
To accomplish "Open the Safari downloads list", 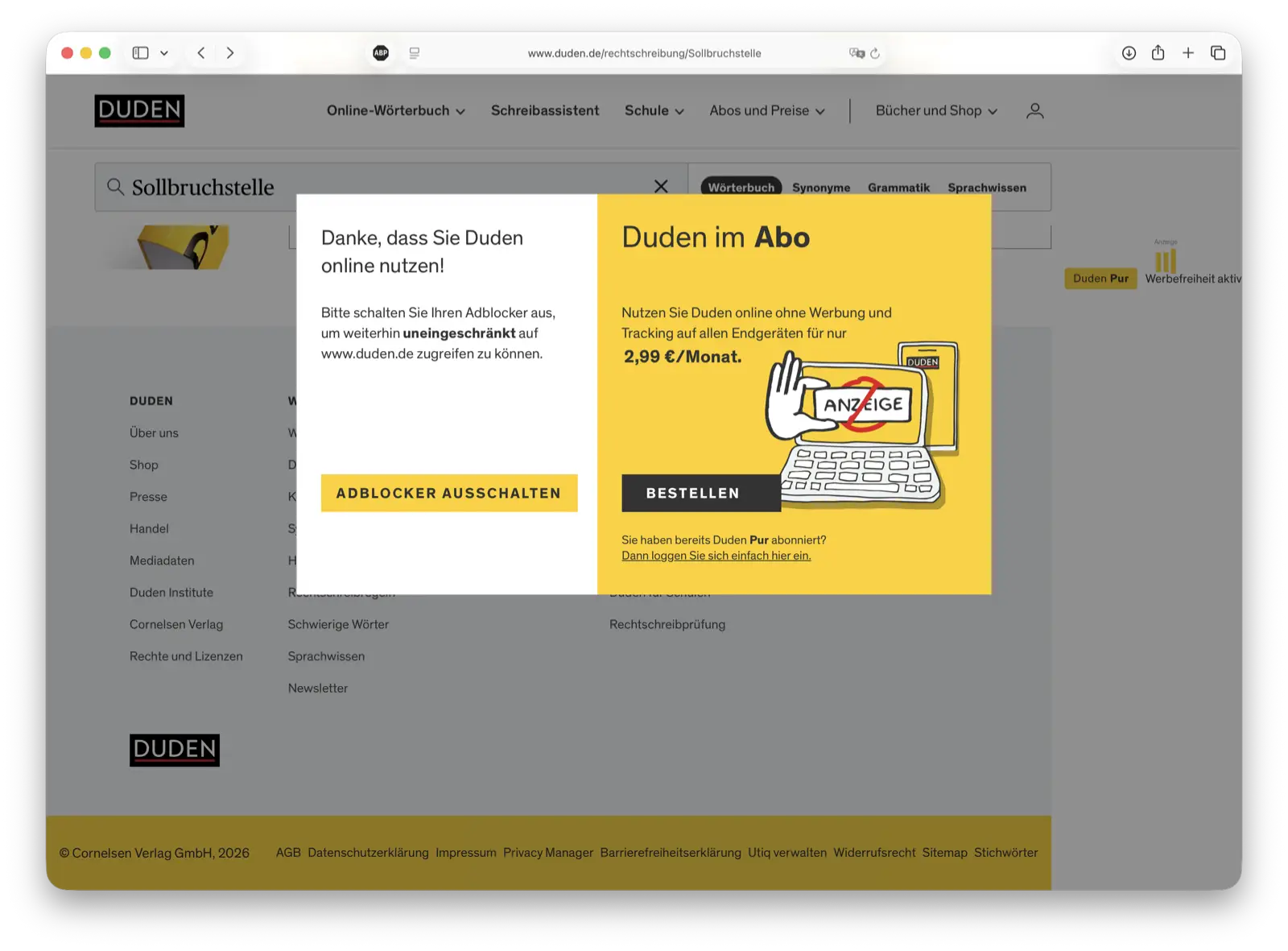I will 1129,53.
